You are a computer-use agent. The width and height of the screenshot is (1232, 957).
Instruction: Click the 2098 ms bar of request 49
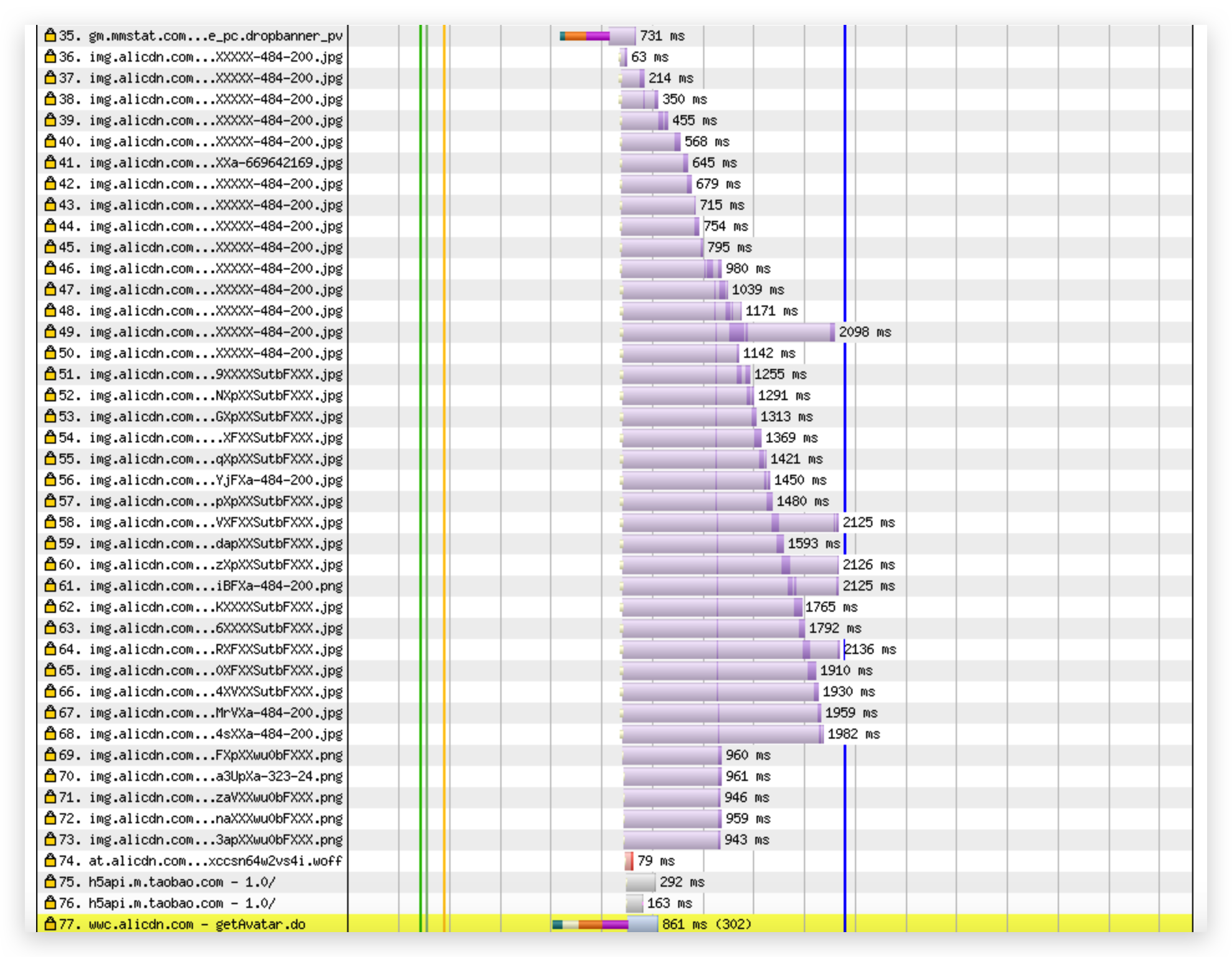pyautogui.click(x=727, y=332)
